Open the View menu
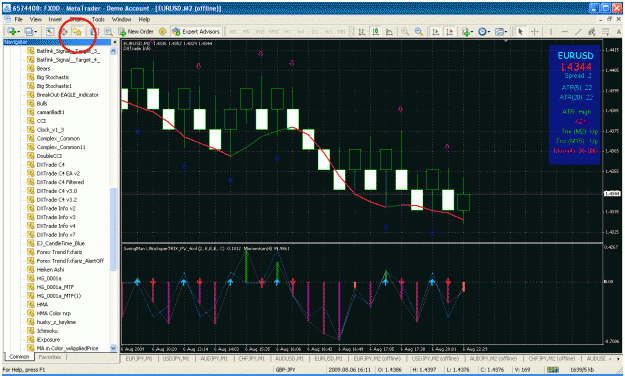This screenshot has height=376, width=625. 35,19
